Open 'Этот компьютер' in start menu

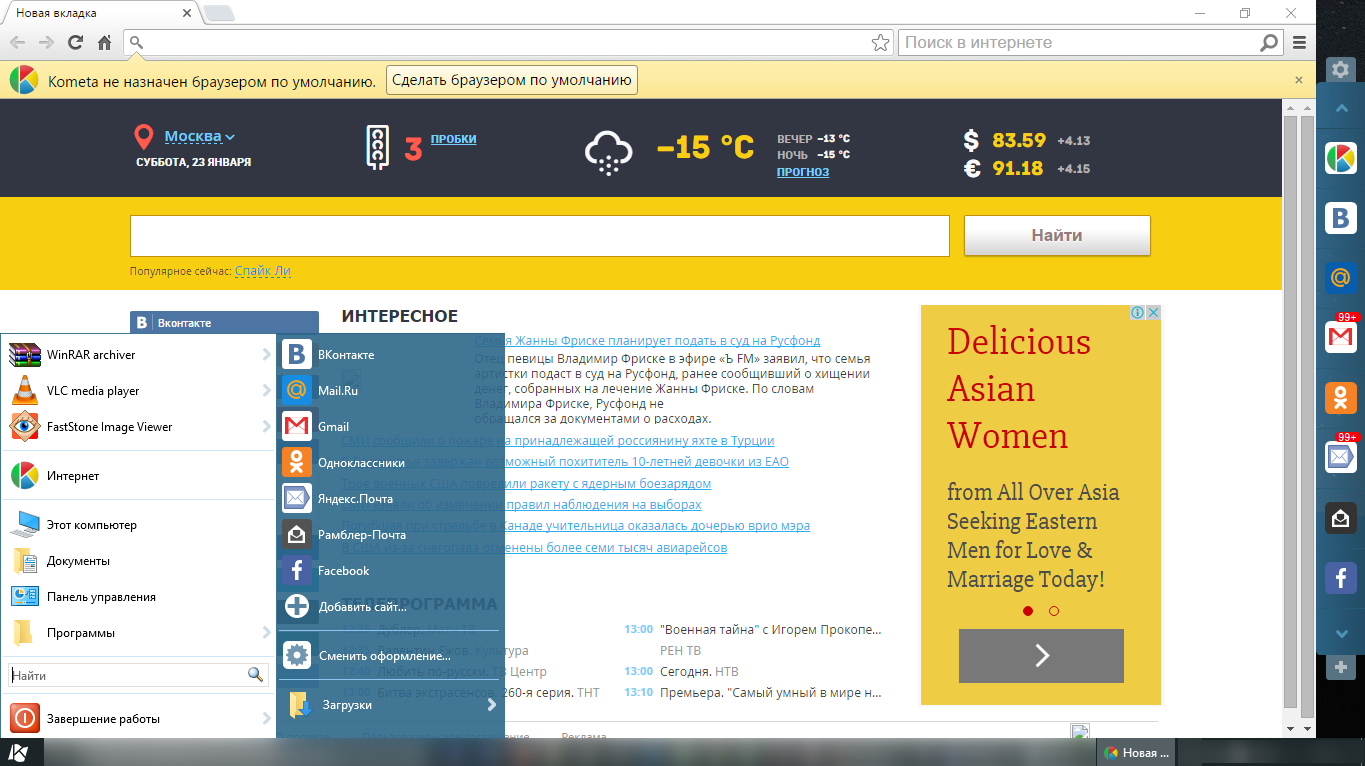point(138,525)
